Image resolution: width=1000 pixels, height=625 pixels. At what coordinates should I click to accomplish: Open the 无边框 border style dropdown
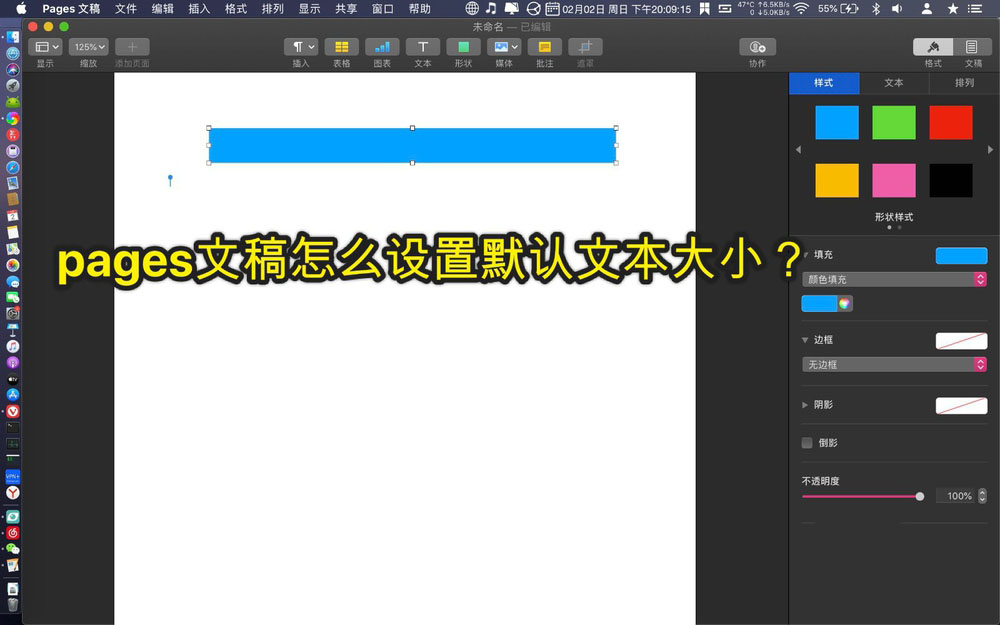(x=893, y=364)
